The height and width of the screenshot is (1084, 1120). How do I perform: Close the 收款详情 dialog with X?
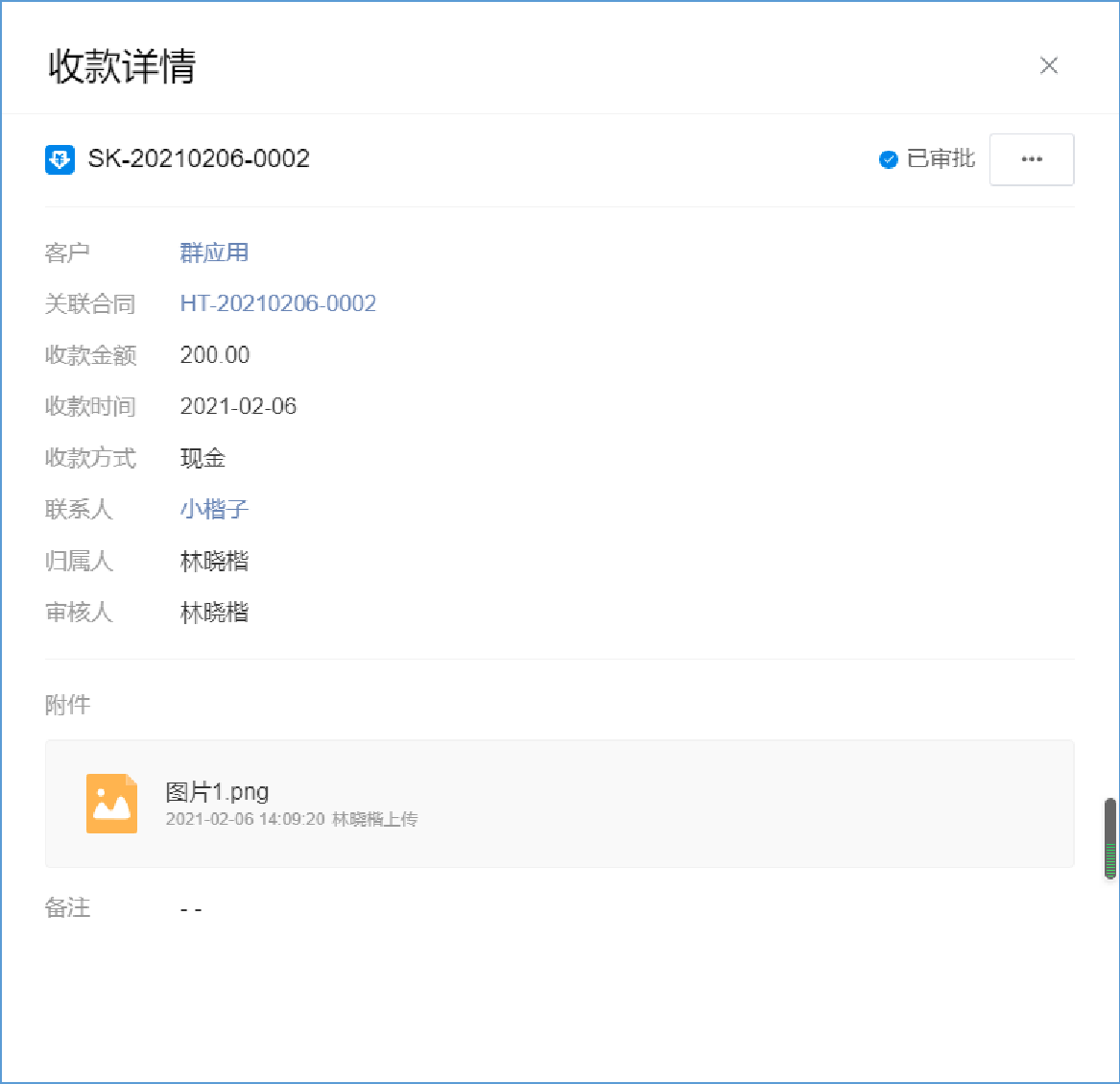point(1049,65)
